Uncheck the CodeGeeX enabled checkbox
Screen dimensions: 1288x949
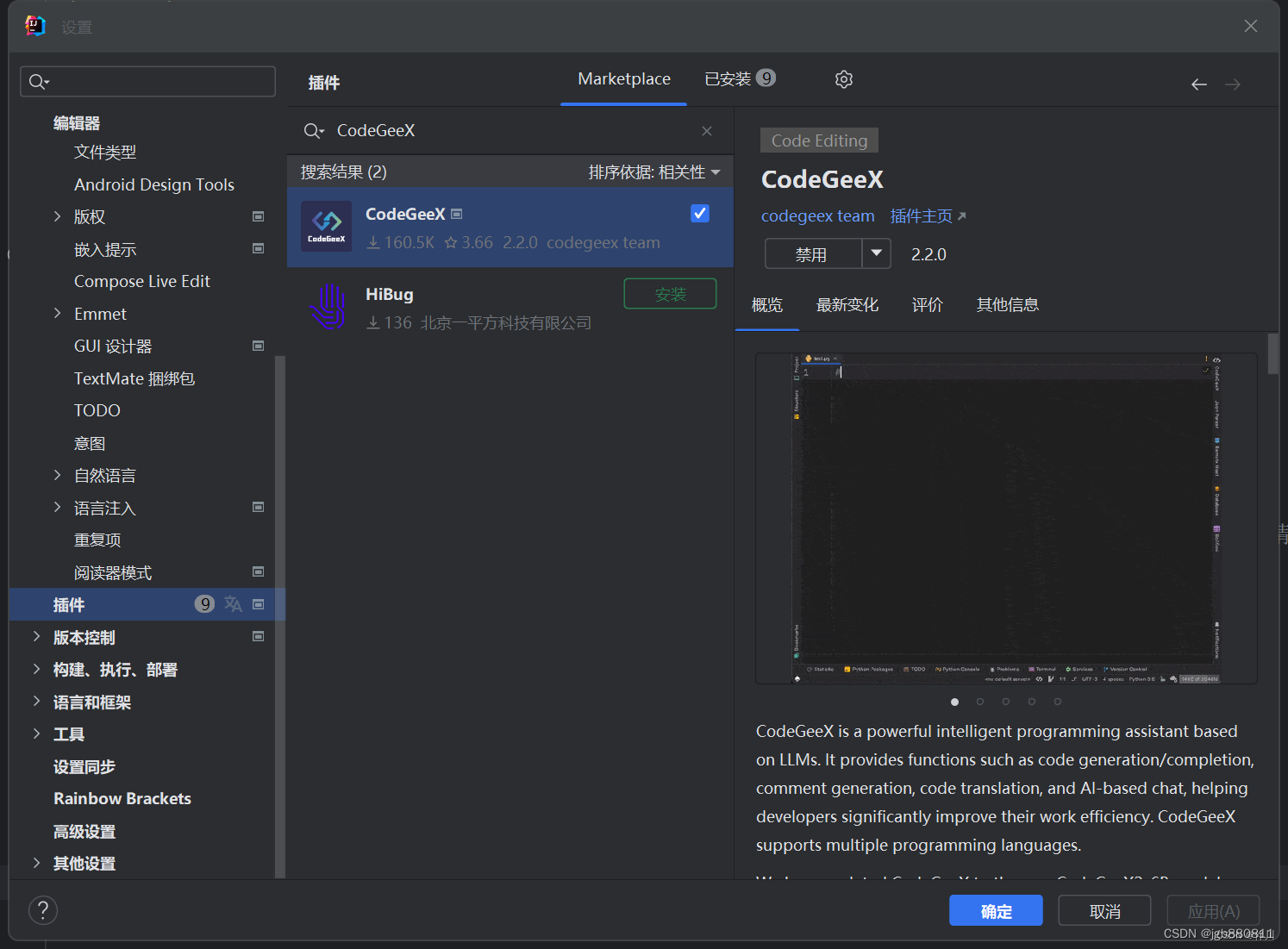(700, 214)
